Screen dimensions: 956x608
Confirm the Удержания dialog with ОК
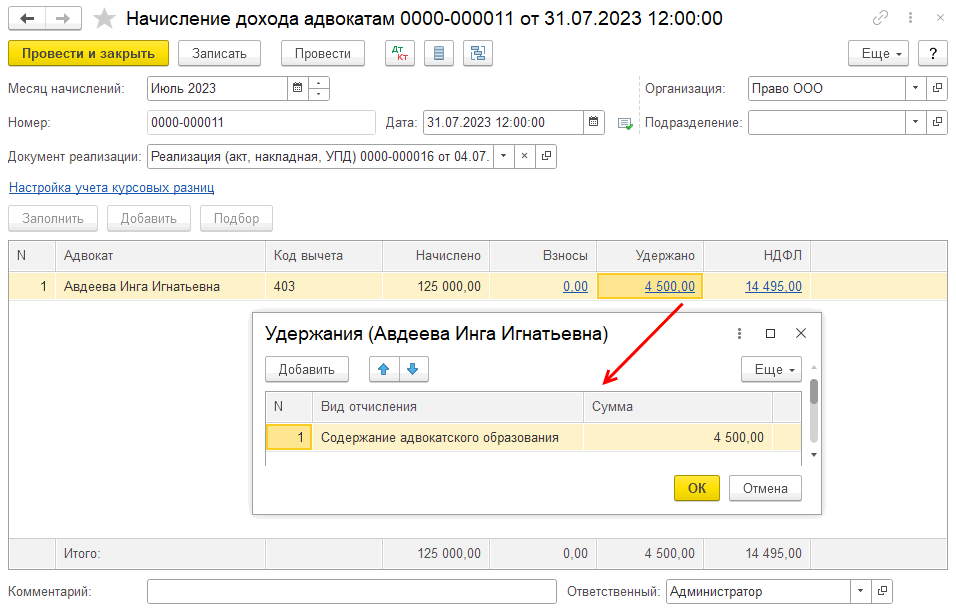[x=697, y=488]
